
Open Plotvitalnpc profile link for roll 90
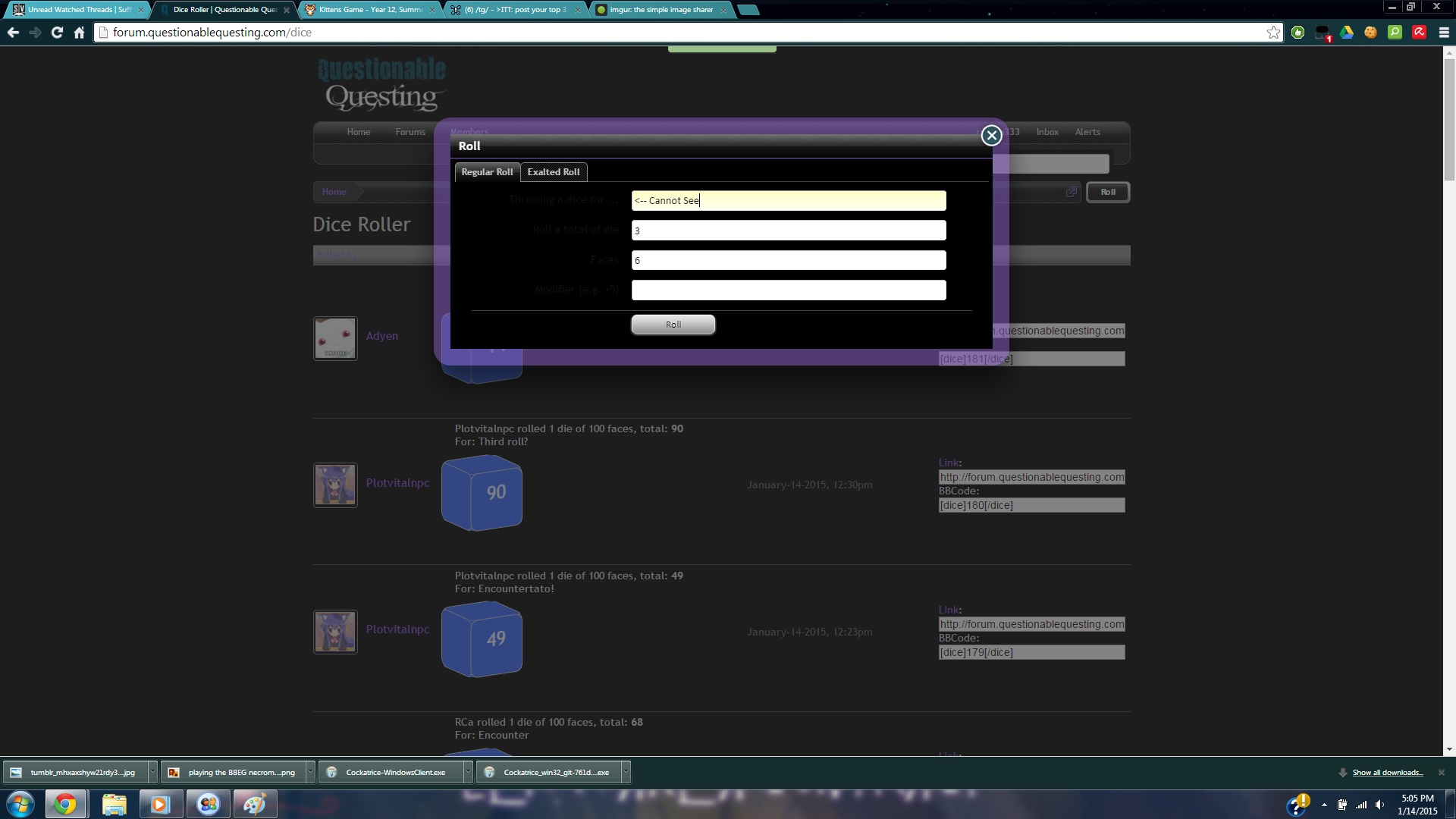pos(397,483)
